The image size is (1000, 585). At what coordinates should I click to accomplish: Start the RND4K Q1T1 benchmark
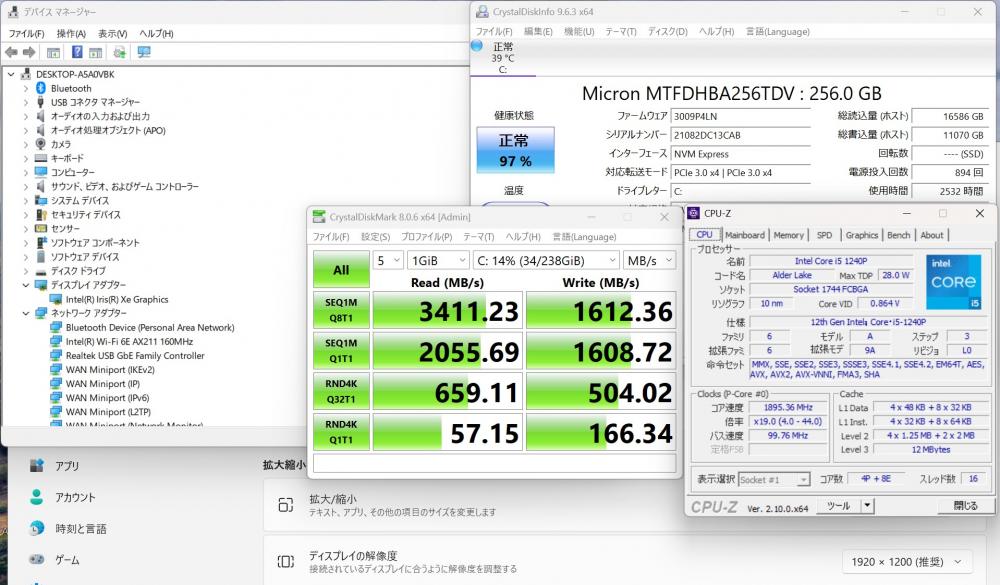[341, 432]
